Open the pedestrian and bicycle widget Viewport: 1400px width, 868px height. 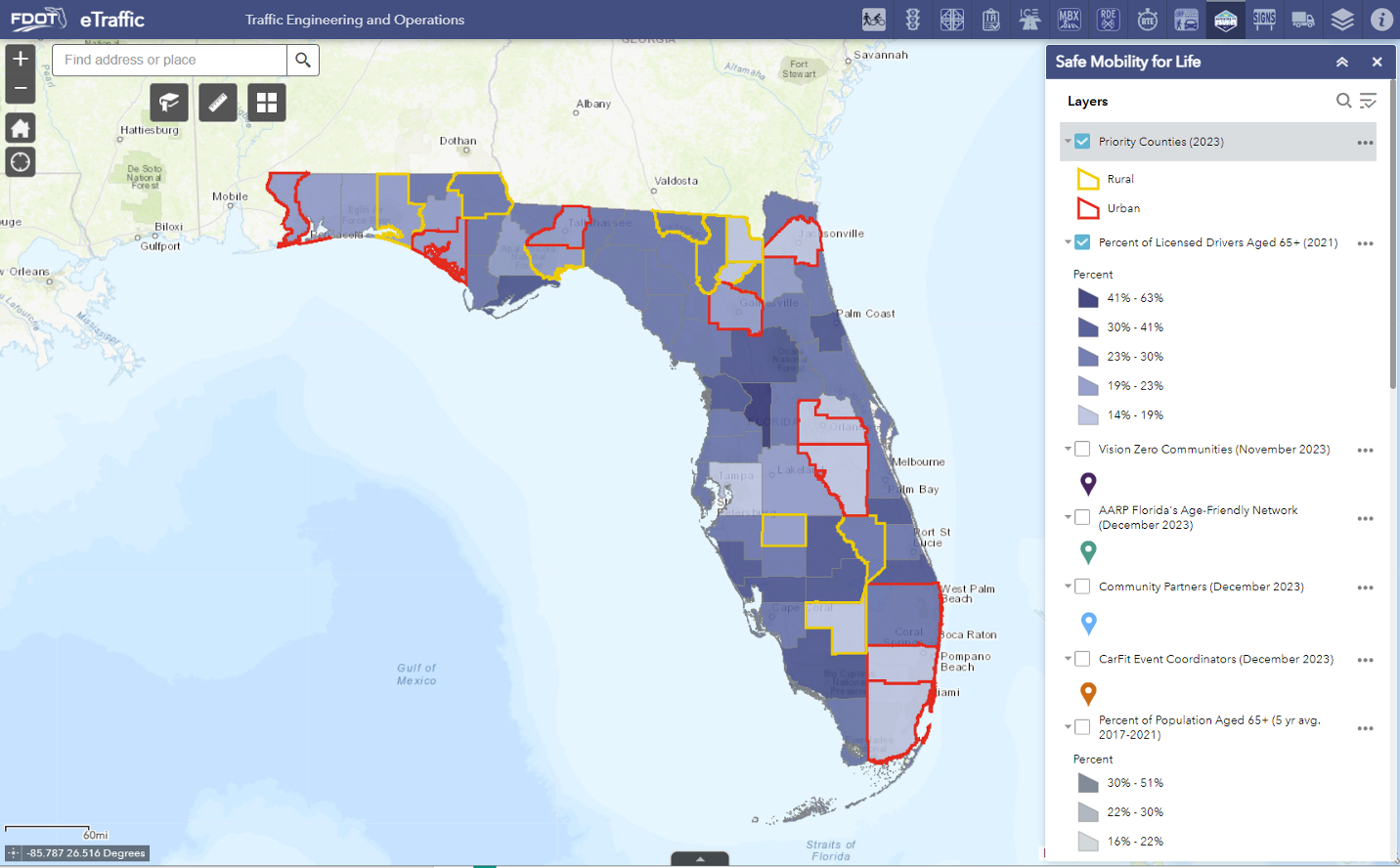point(874,20)
